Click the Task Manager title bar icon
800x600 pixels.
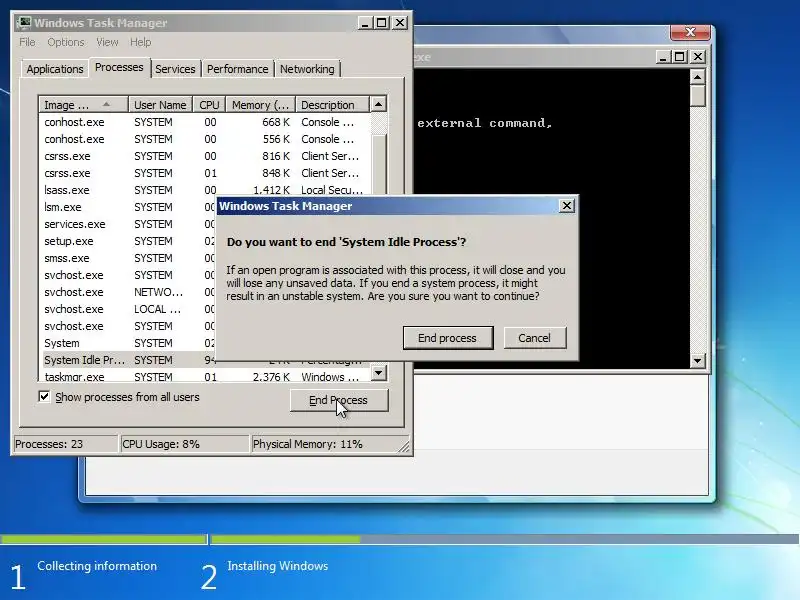point(23,22)
